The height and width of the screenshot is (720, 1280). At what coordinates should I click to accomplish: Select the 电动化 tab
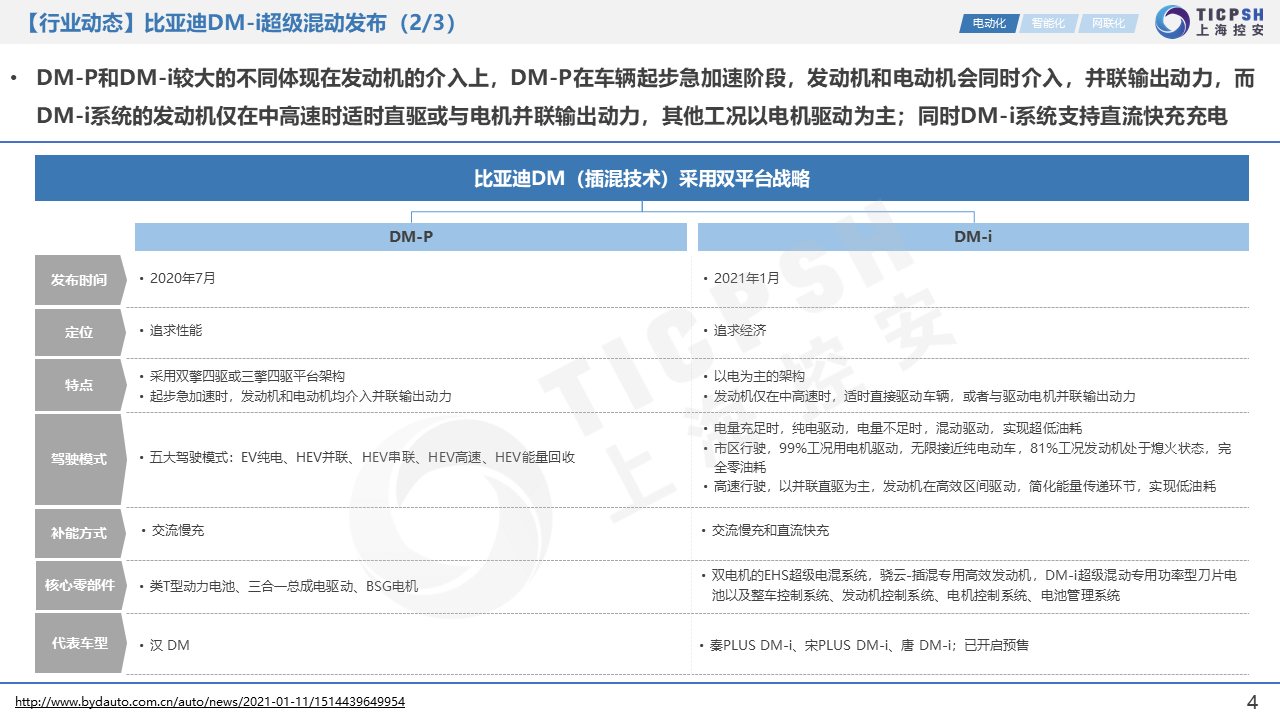[x=988, y=23]
